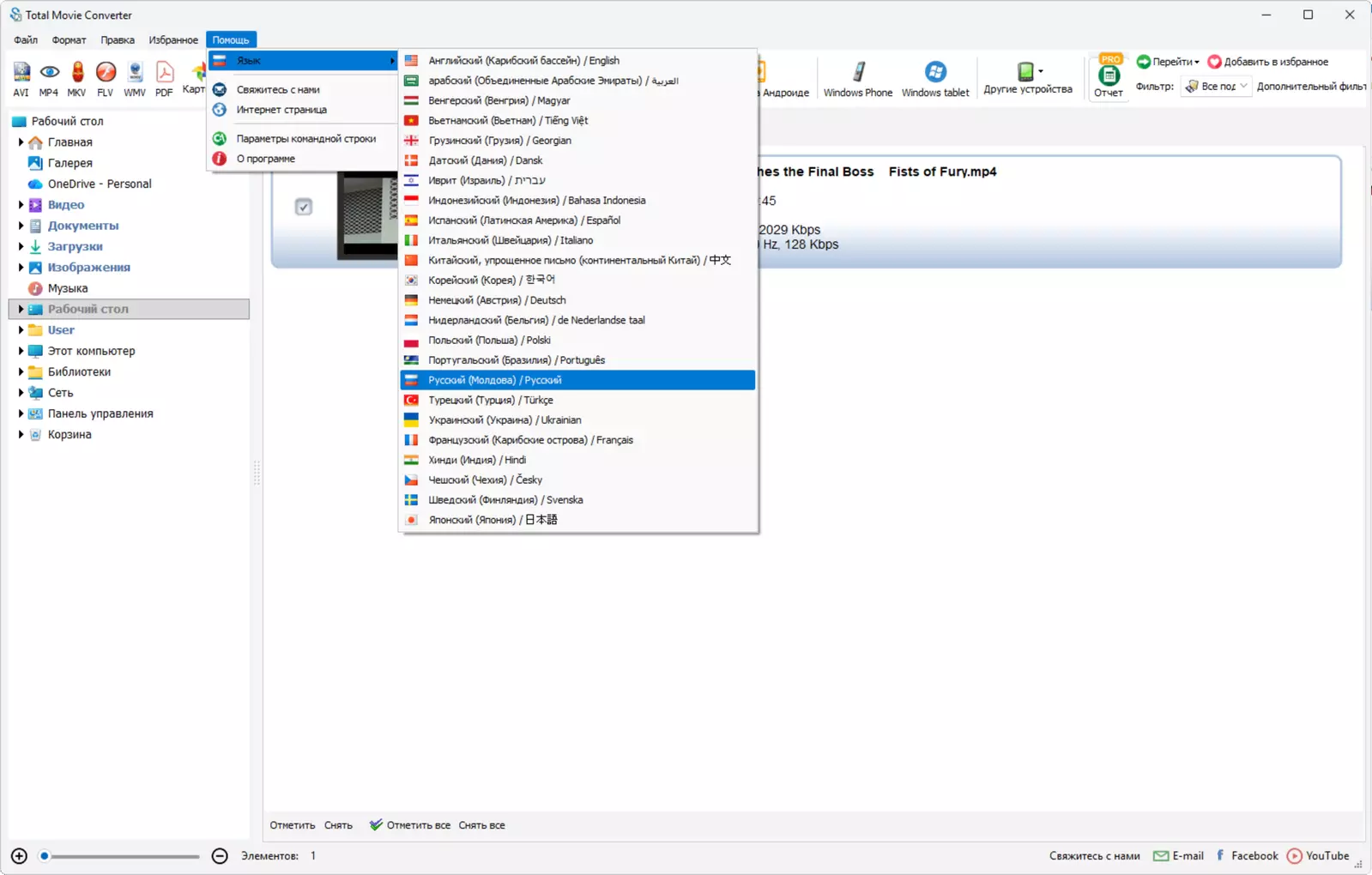1372x875 pixels.
Task: Open the filter Все под dropdown
Action: coord(1217,86)
